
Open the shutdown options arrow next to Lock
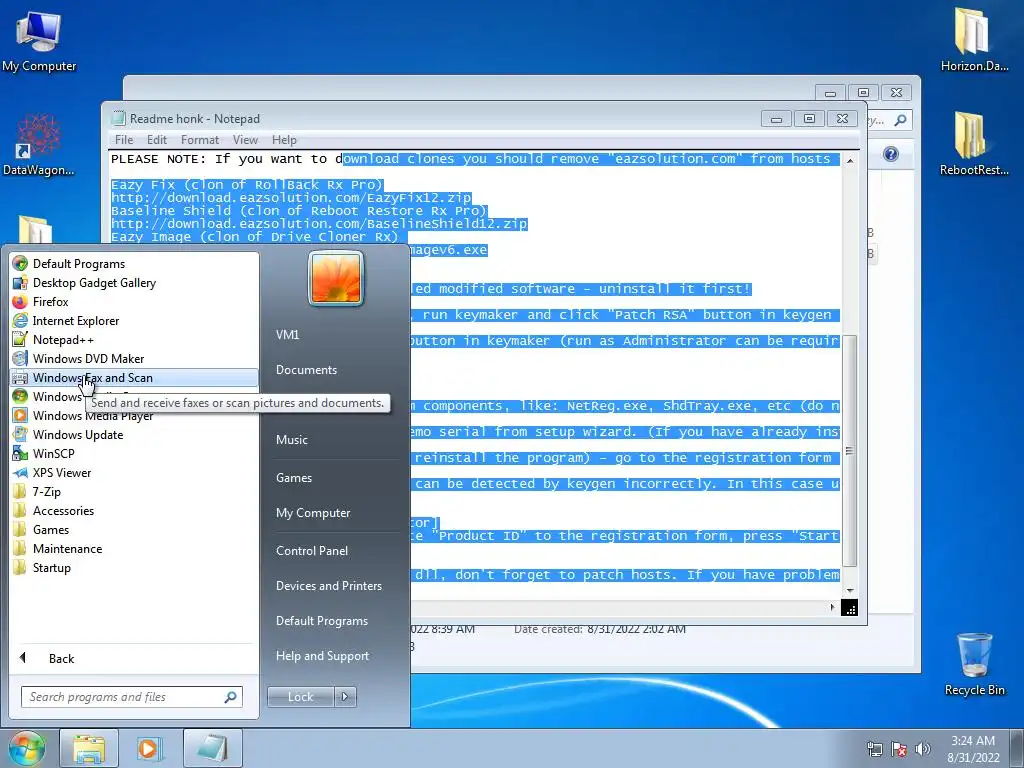click(x=345, y=697)
